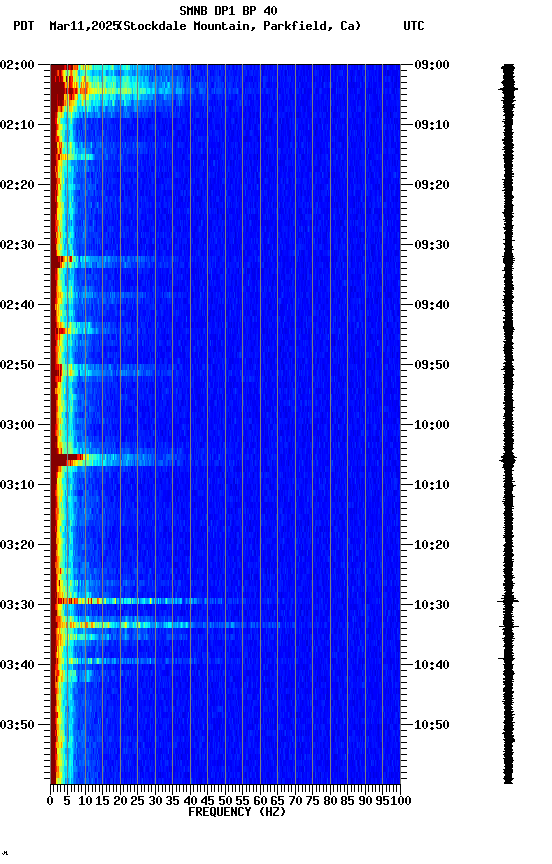Click the seismogram spike near 10:30 UTC
This screenshot has height=864, width=552.
click(x=508, y=601)
